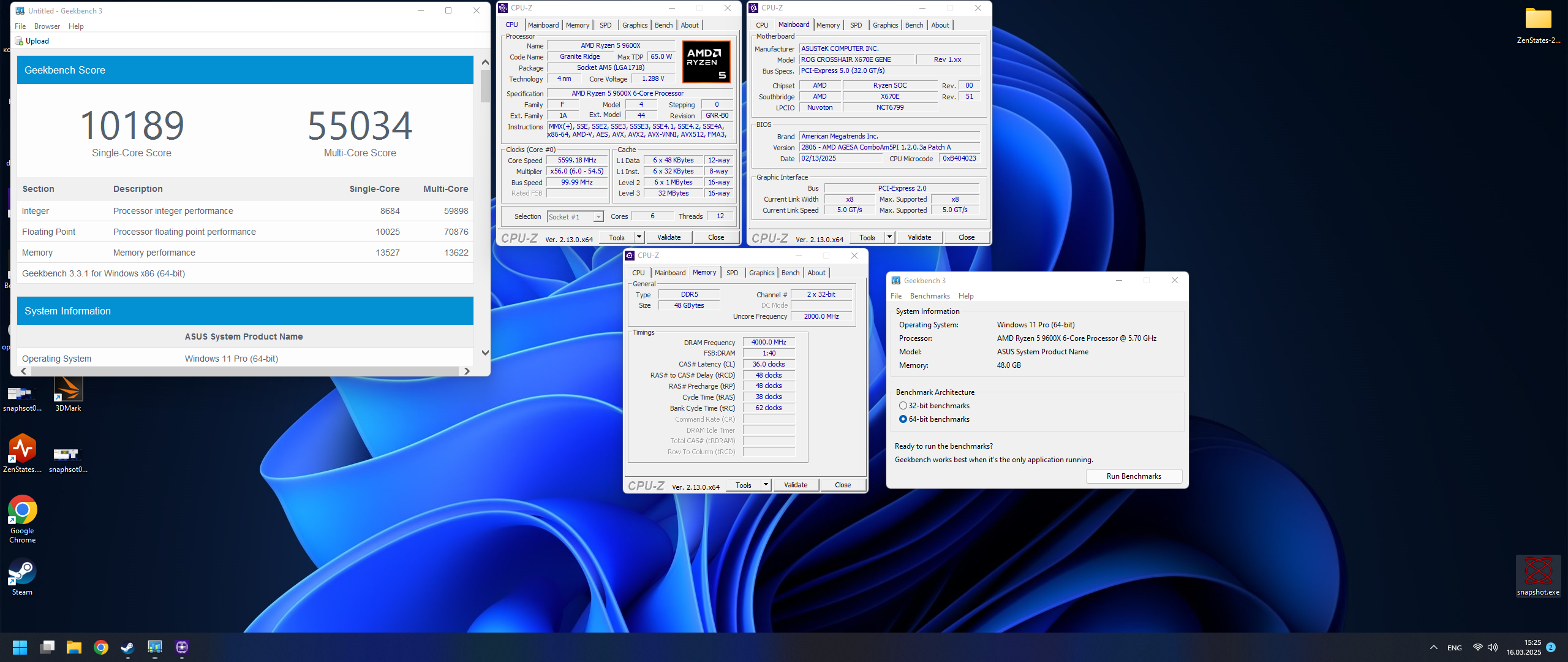This screenshot has width=1568, height=662.
Task: Click the AMD Ryzen 5 logo in CPU-Z
Action: (x=706, y=61)
